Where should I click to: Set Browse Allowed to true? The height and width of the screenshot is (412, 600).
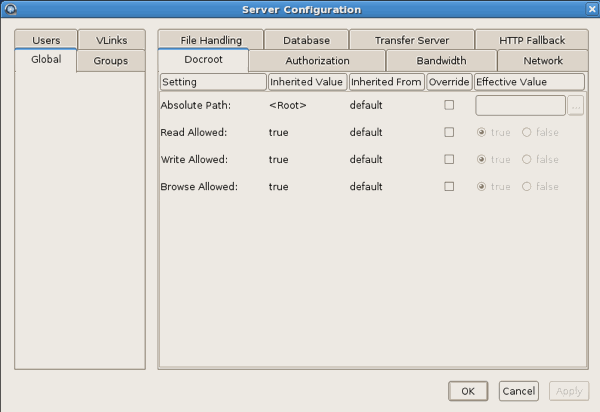coord(494,187)
